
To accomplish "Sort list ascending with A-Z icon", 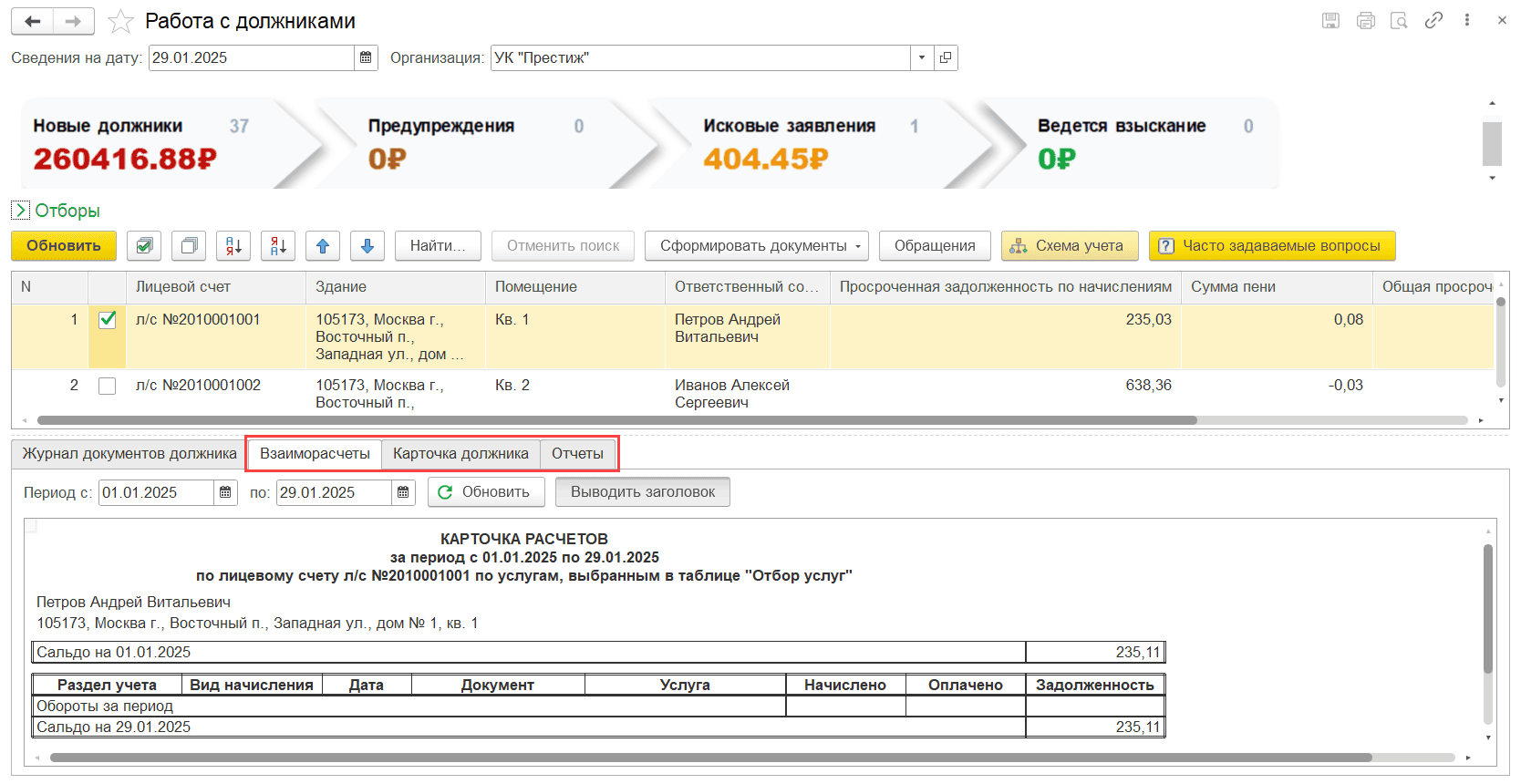I will (x=233, y=246).
